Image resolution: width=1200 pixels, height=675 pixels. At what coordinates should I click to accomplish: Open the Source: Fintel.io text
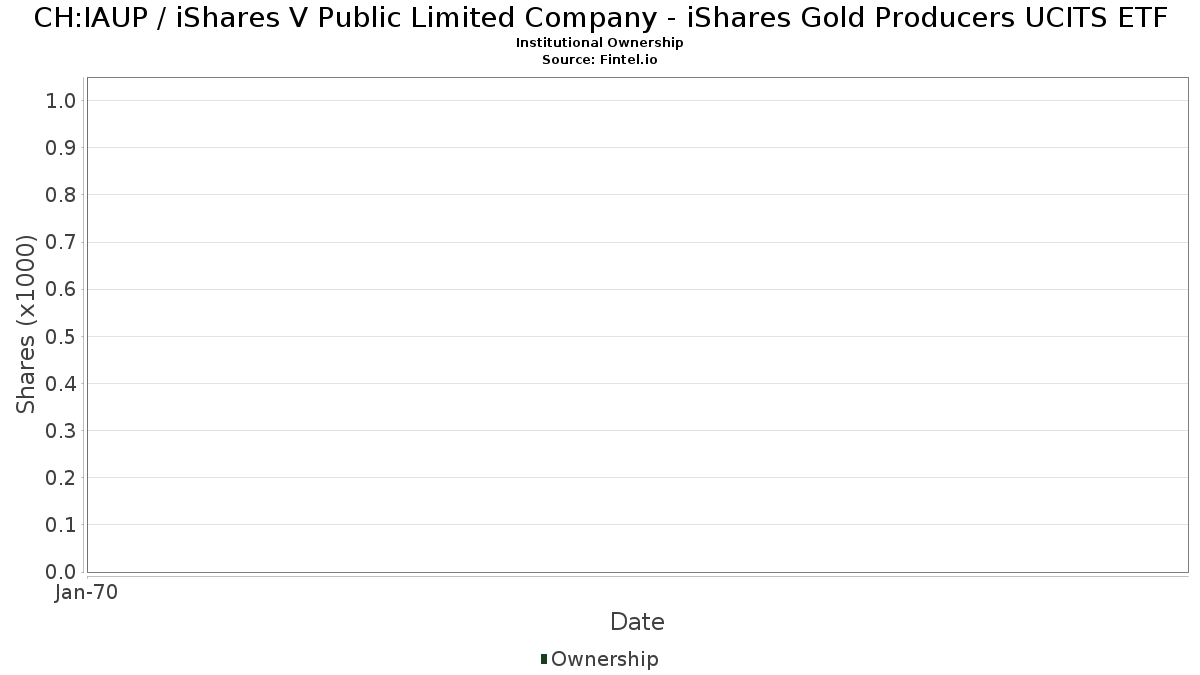(x=600, y=60)
